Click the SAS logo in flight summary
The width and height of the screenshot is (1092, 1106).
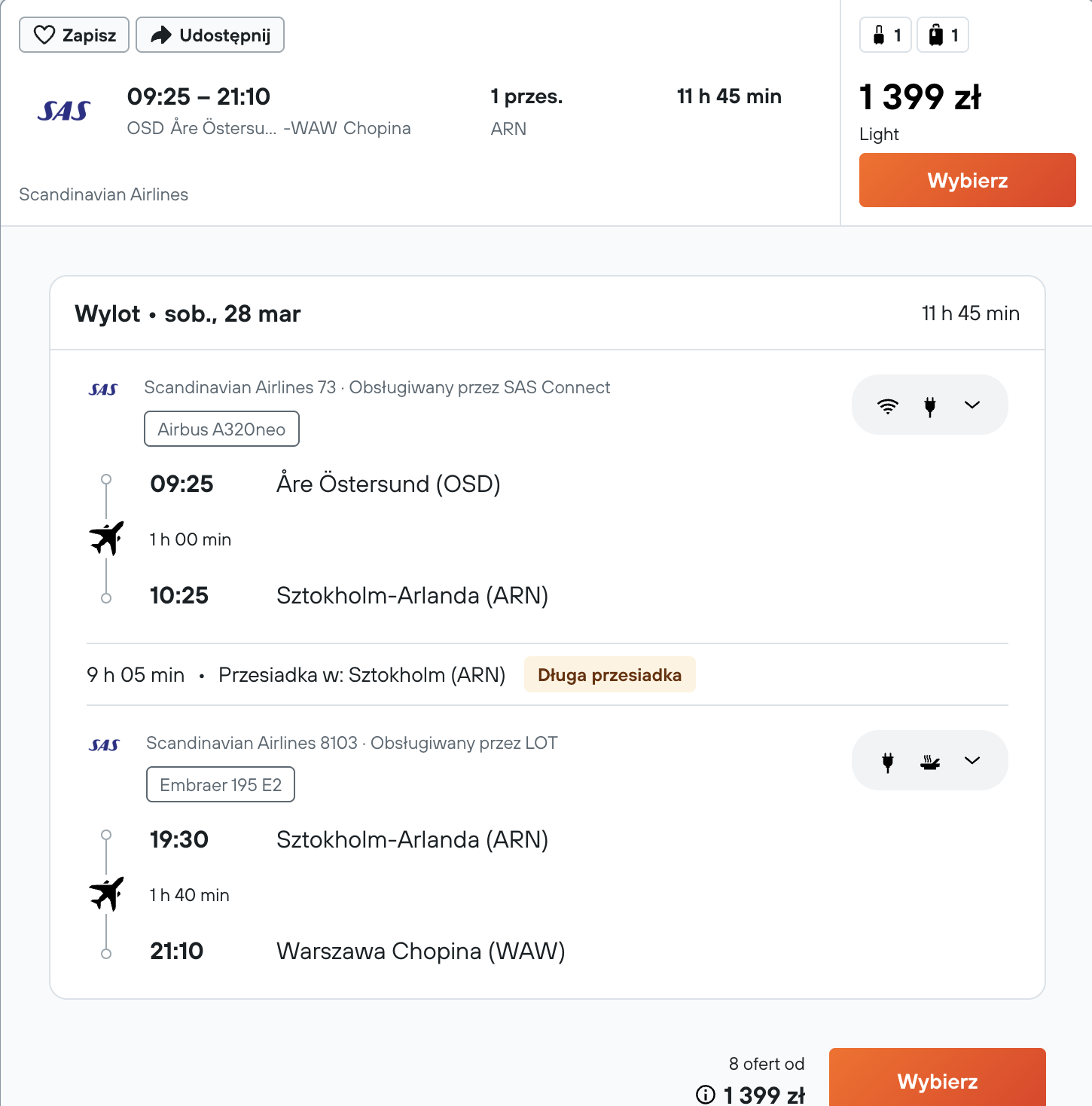point(64,112)
